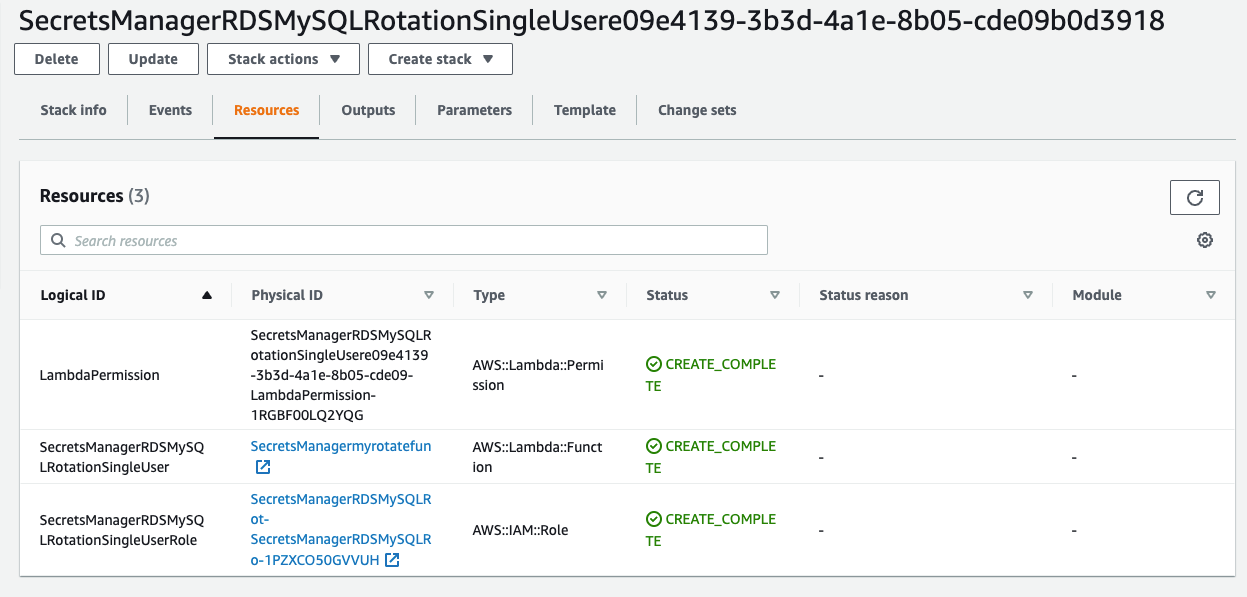Expand the Stack actions dropdown
The height and width of the screenshot is (597, 1247).
[x=283, y=59]
